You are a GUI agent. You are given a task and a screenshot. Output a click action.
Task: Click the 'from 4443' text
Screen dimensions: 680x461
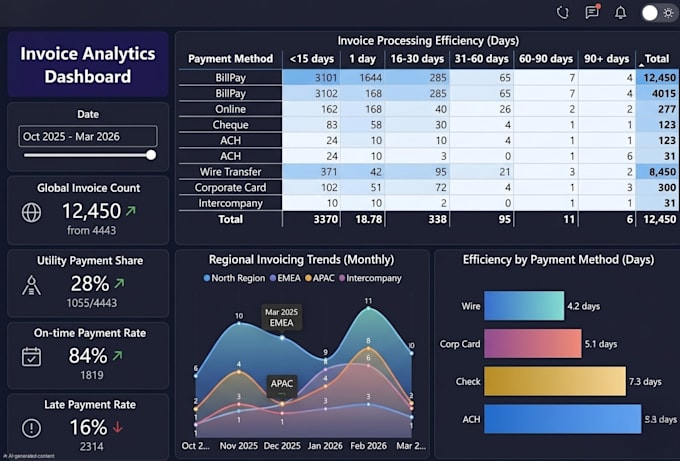click(92, 230)
